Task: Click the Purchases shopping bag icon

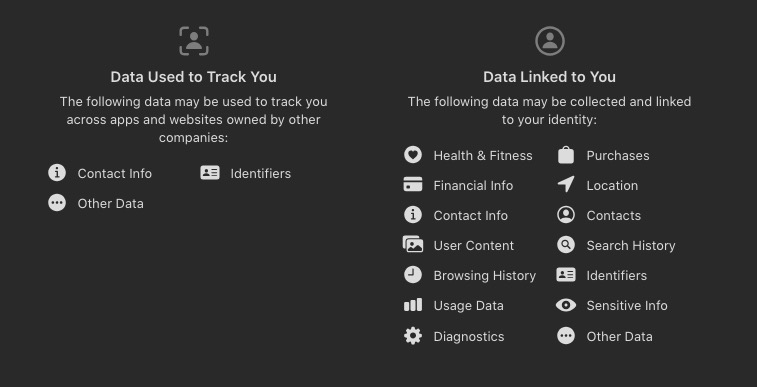Action: pos(566,155)
